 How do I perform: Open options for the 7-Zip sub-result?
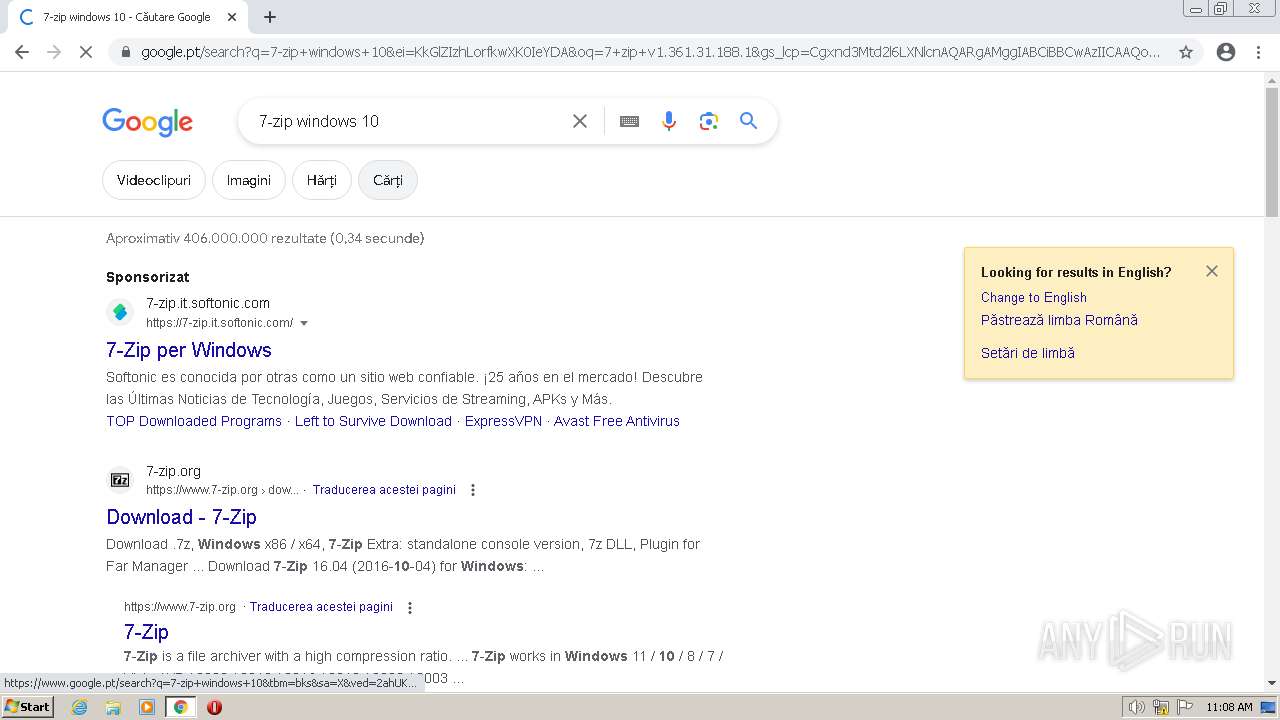pyautogui.click(x=409, y=607)
